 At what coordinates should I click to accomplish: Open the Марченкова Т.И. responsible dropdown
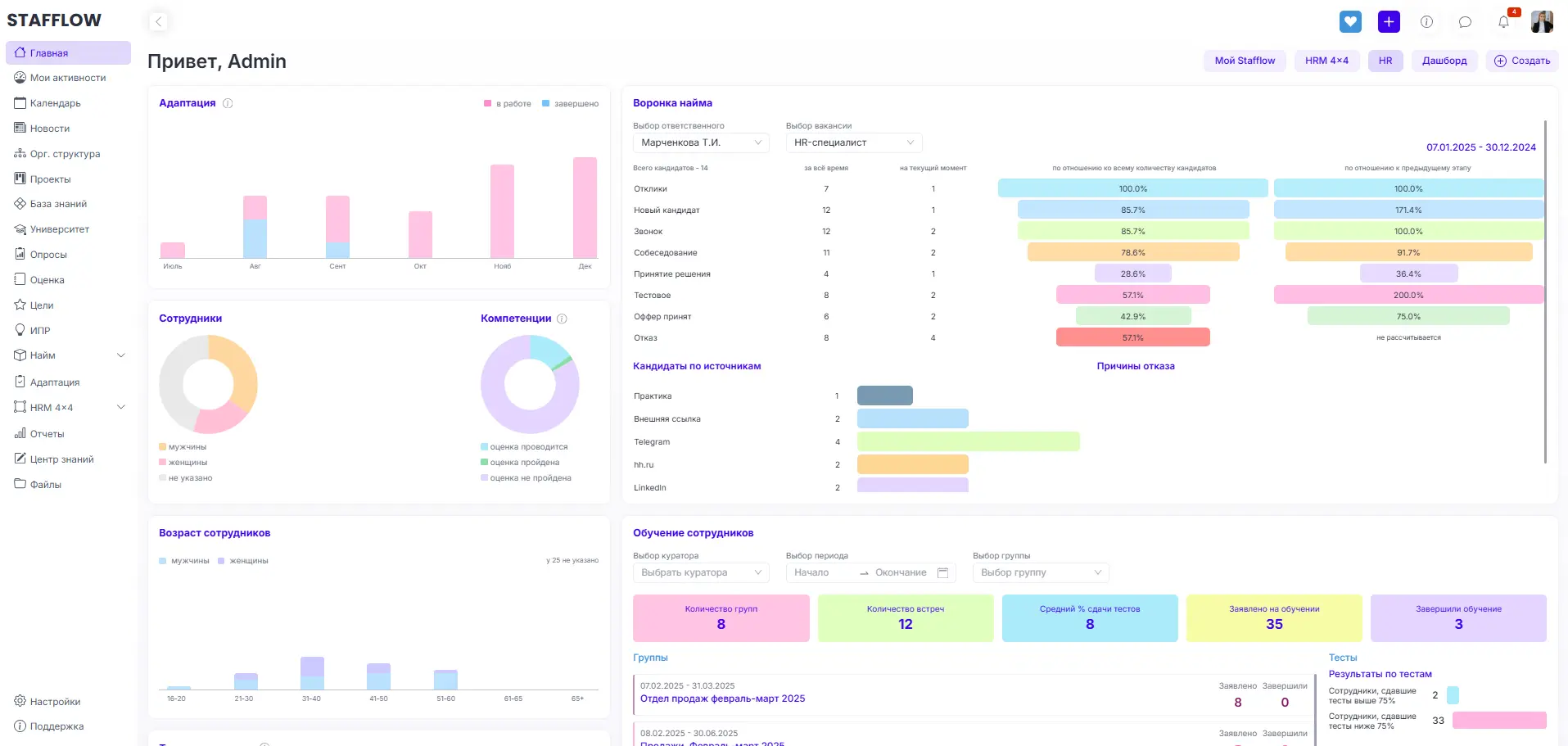[700, 142]
